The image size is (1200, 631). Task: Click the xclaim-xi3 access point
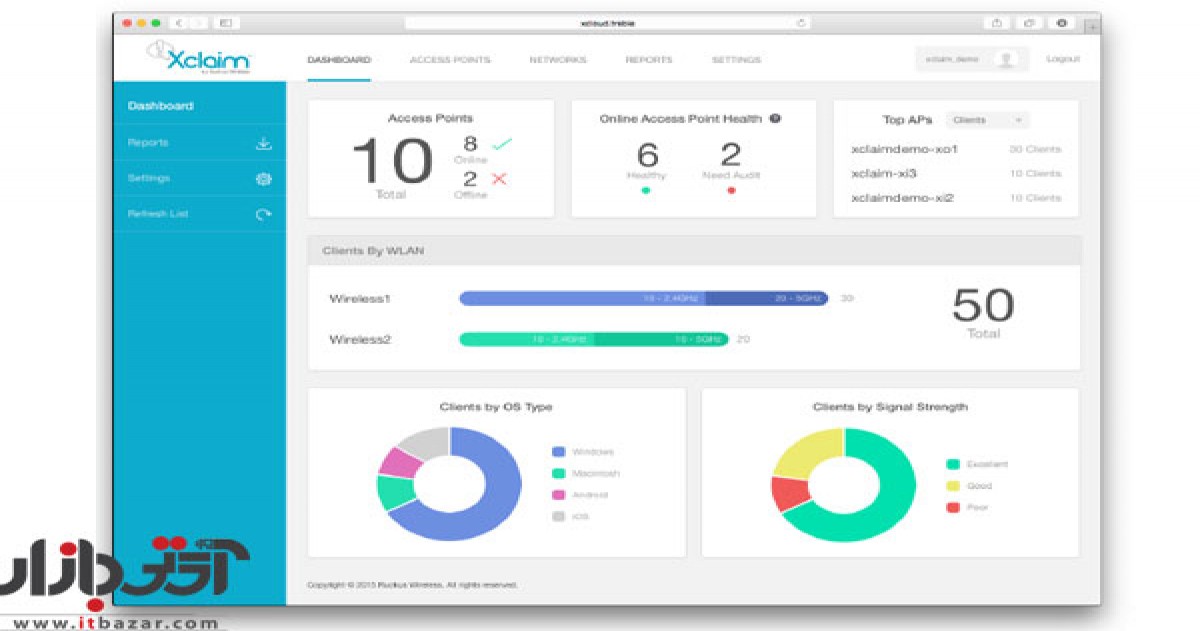[x=884, y=173]
